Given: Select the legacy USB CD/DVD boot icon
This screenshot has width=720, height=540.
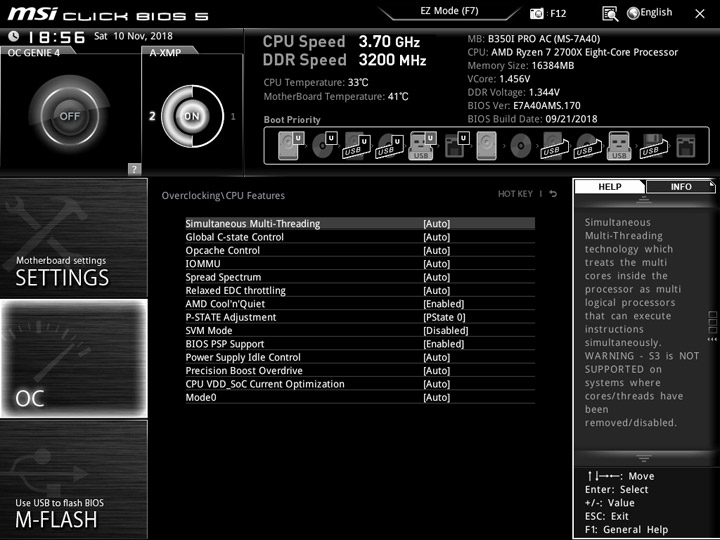Looking at the screenshot, I should tap(588, 146).
